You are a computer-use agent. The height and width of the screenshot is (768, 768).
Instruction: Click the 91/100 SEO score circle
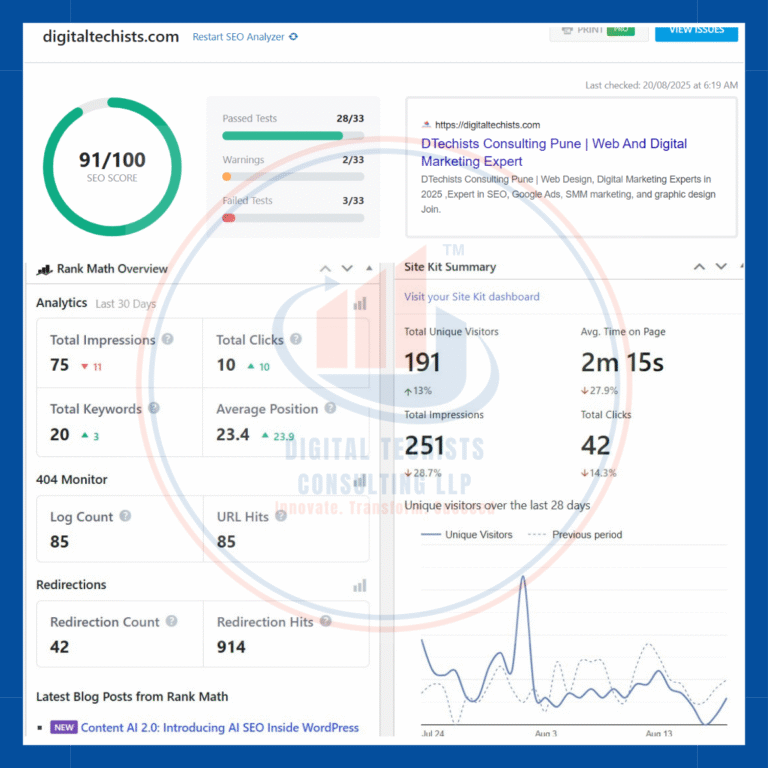point(112,167)
